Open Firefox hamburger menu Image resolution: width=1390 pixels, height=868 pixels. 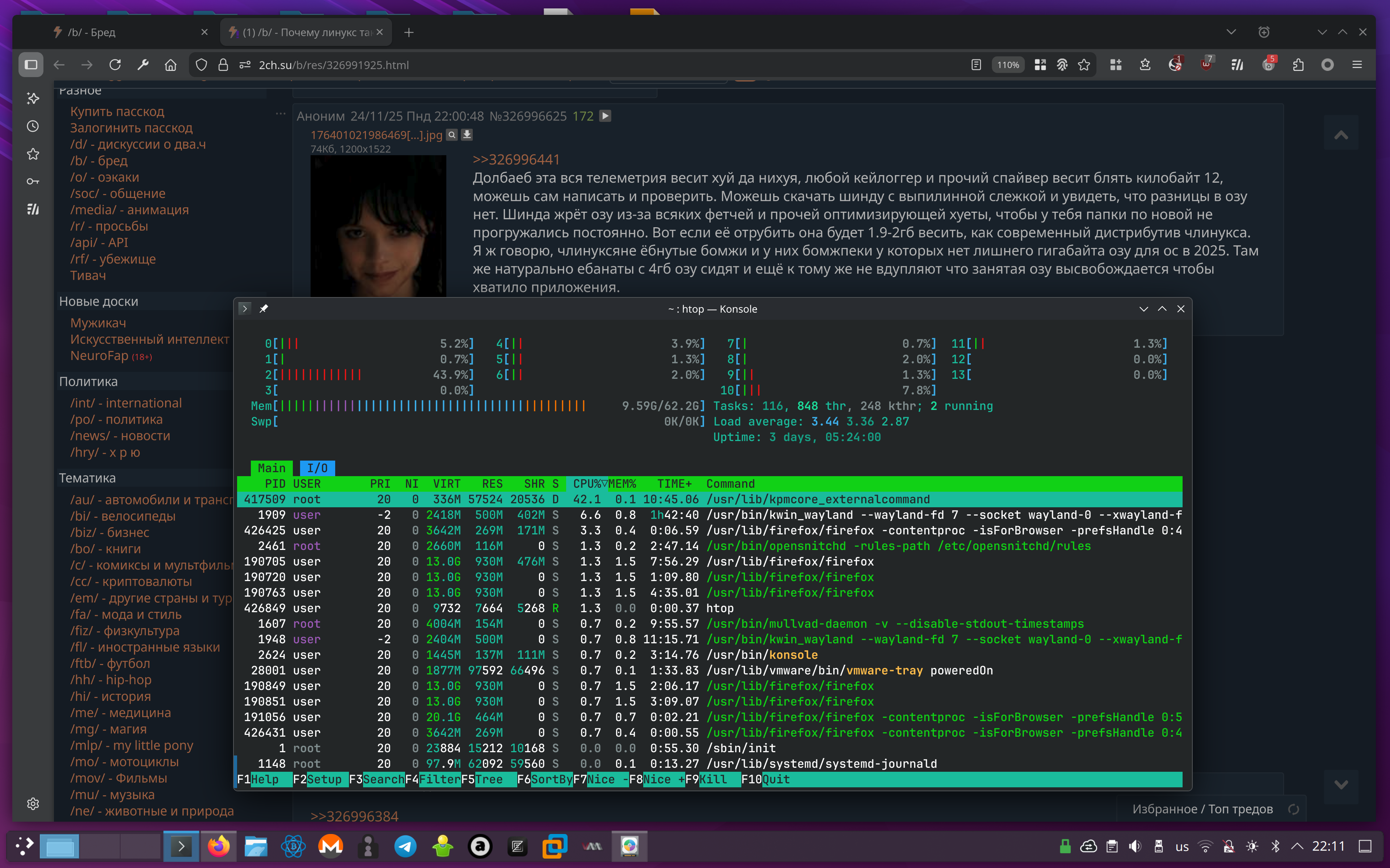coord(1357,65)
